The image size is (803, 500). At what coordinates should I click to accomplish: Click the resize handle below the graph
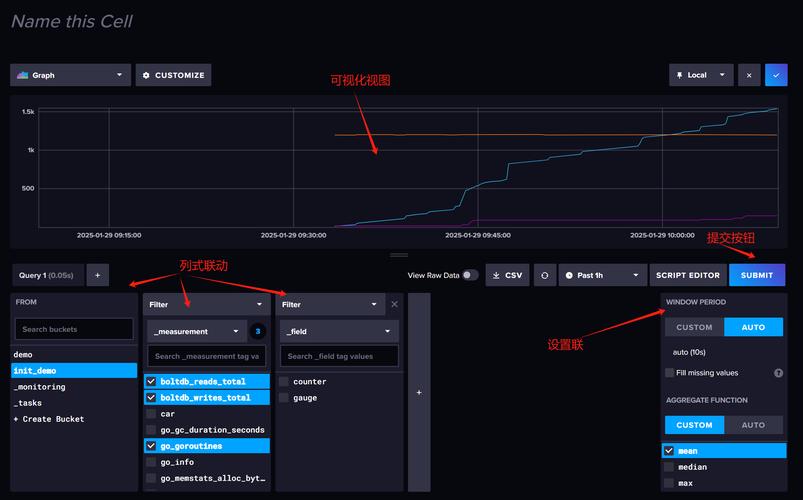tap(399, 255)
